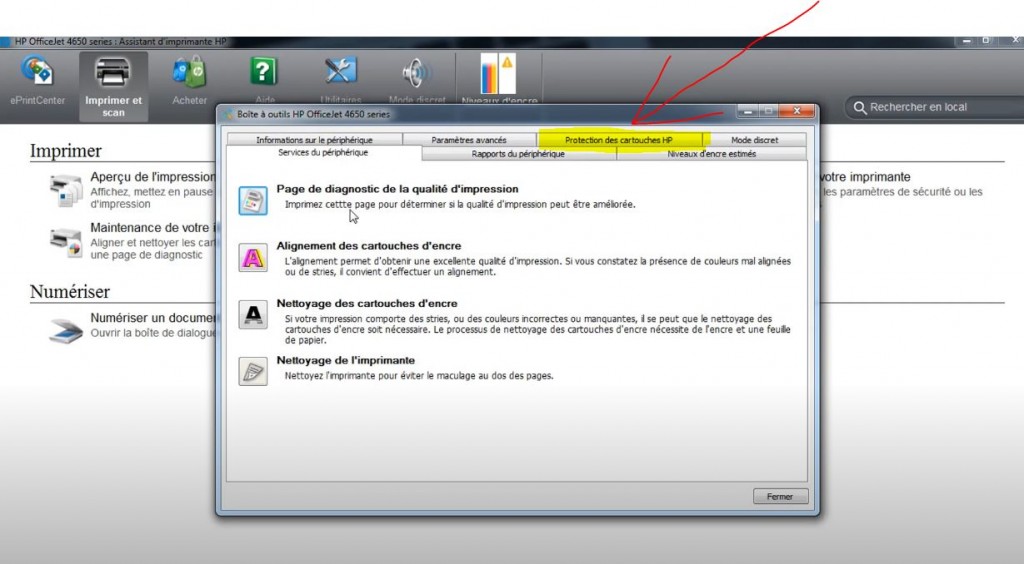Click the Aperçu de l'impression printer icon
Viewport: 1024px width, 564px height.
pyautogui.click(x=66, y=191)
